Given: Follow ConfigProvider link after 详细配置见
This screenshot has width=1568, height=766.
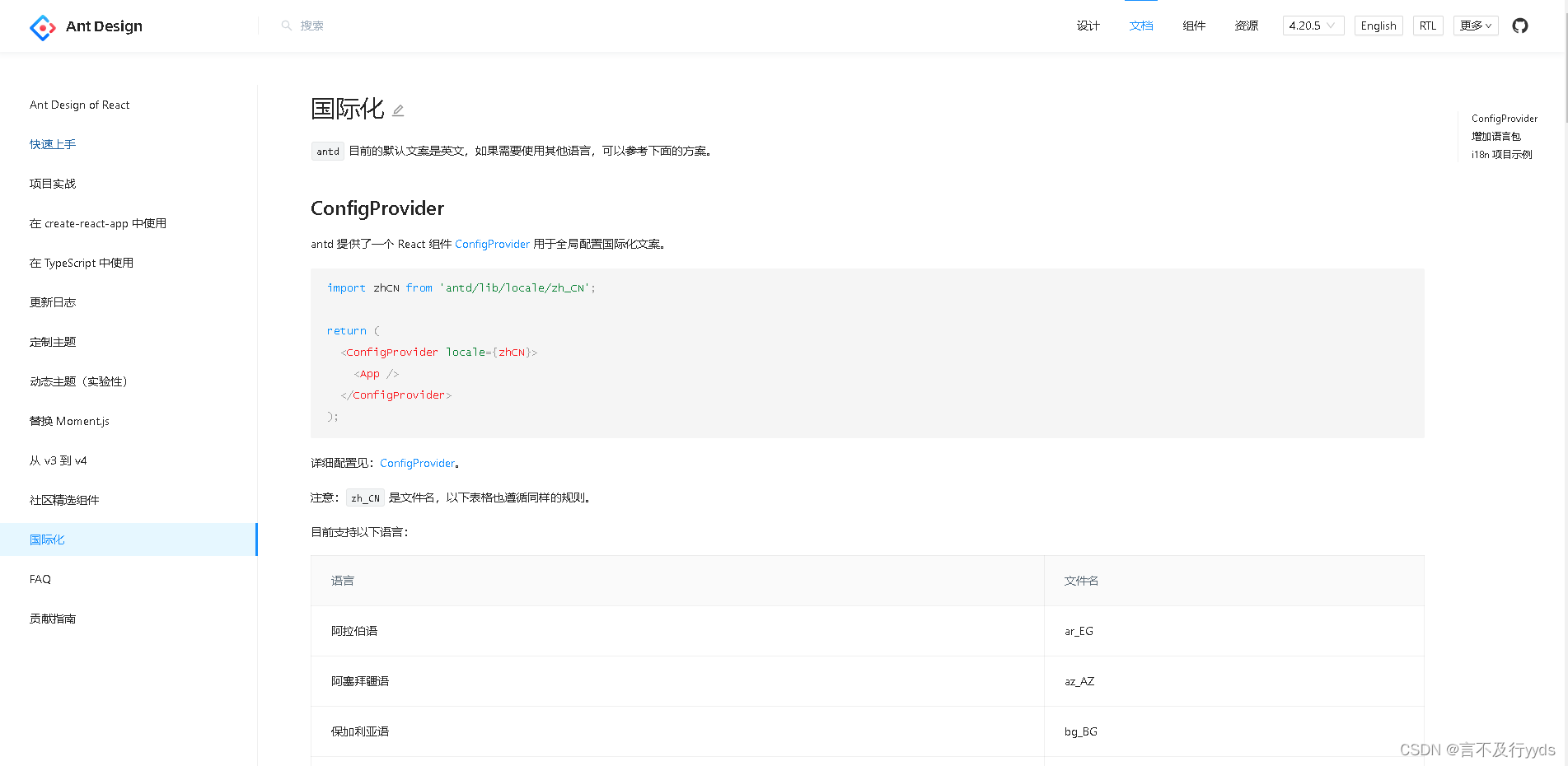Looking at the screenshot, I should [x=417, y=463].
